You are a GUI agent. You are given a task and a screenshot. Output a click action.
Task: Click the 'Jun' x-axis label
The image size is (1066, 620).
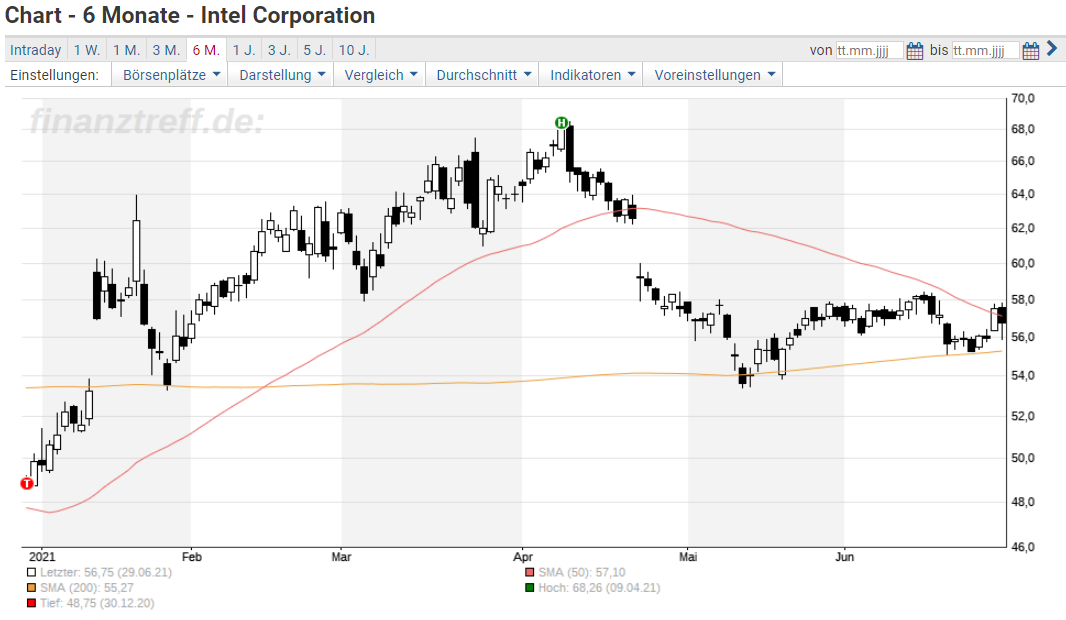(x=844, y=557)
